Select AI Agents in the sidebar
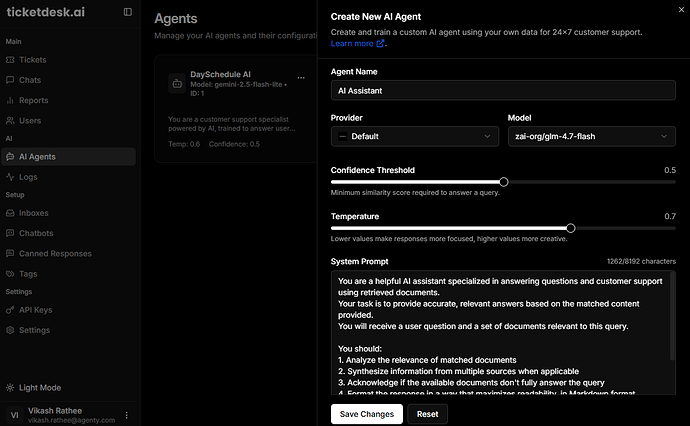This screenshot has height=426, width=690. [68, 157]
